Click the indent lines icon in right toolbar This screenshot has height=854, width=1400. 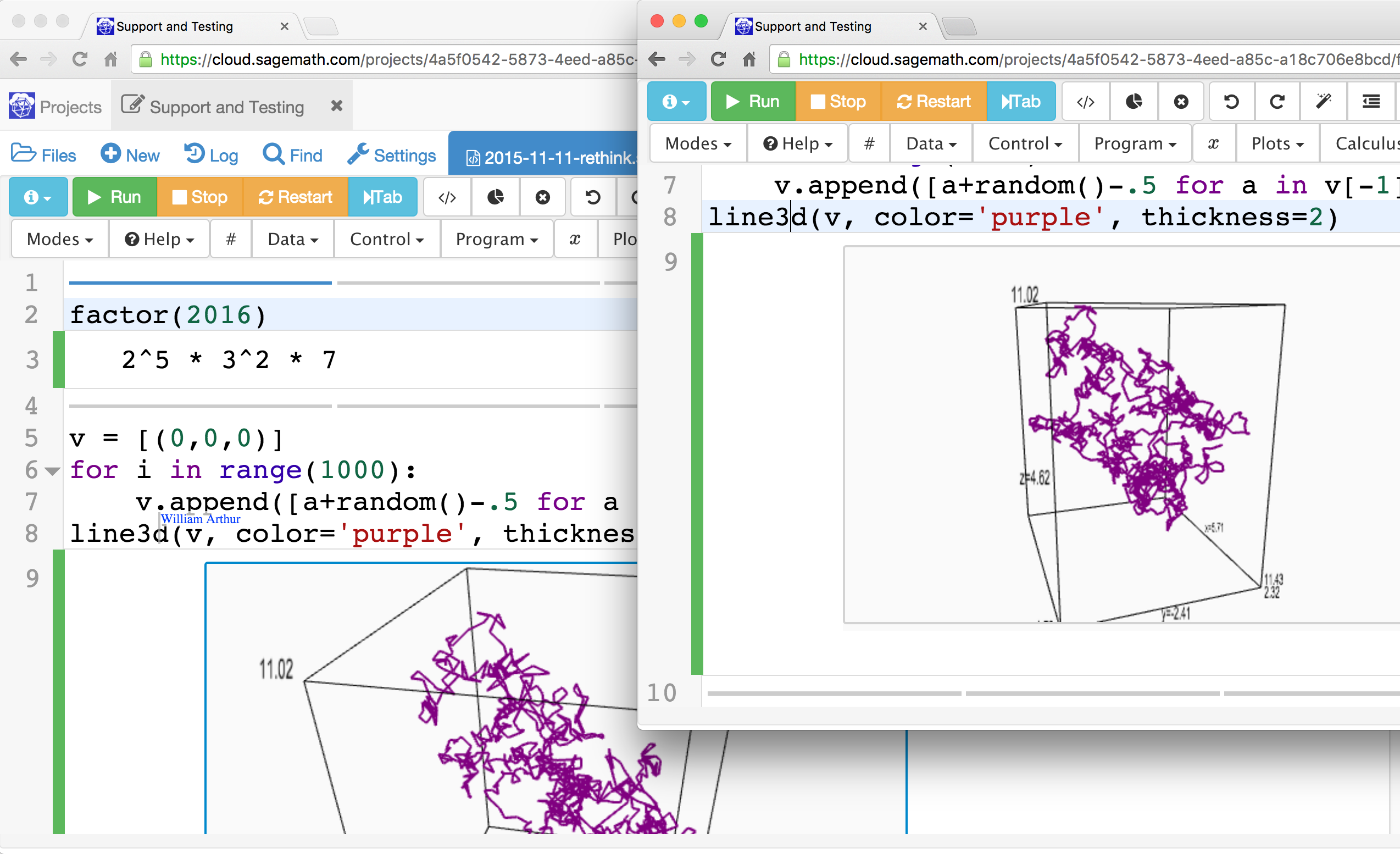pos(1370,102)
